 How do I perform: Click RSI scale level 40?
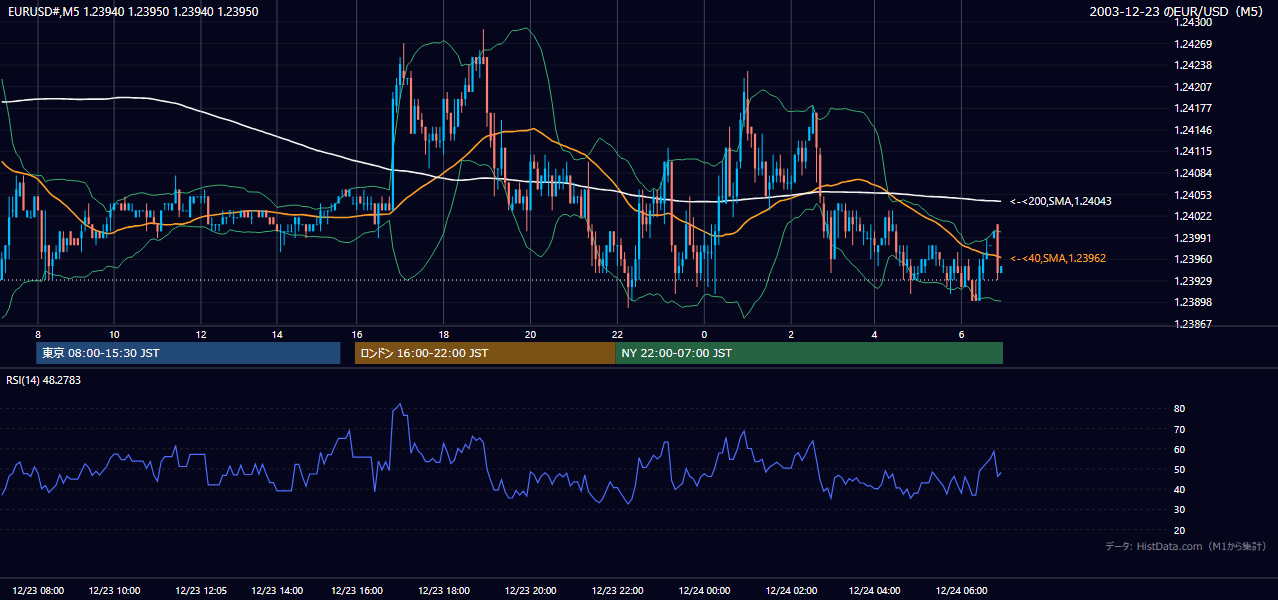pos(1179,489)
